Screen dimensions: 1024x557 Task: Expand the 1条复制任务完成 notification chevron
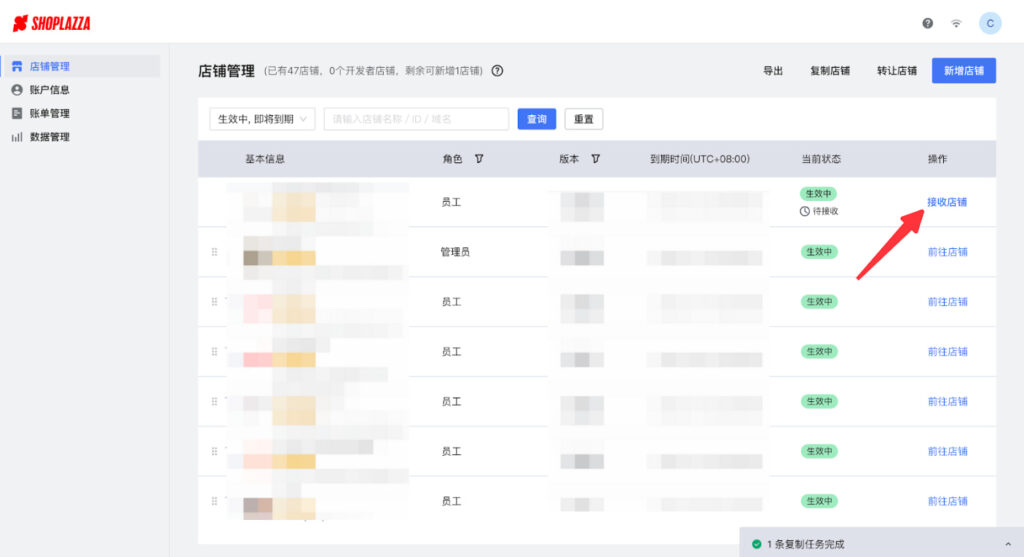(1008, 544)
